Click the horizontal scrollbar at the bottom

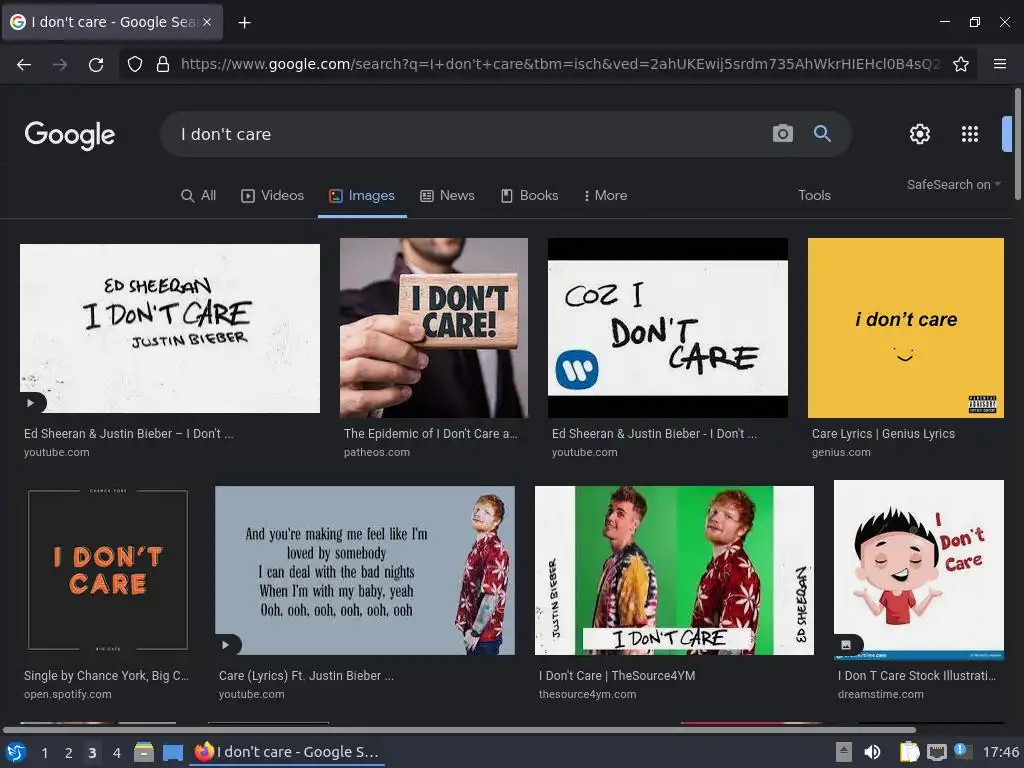pos(459,730)
